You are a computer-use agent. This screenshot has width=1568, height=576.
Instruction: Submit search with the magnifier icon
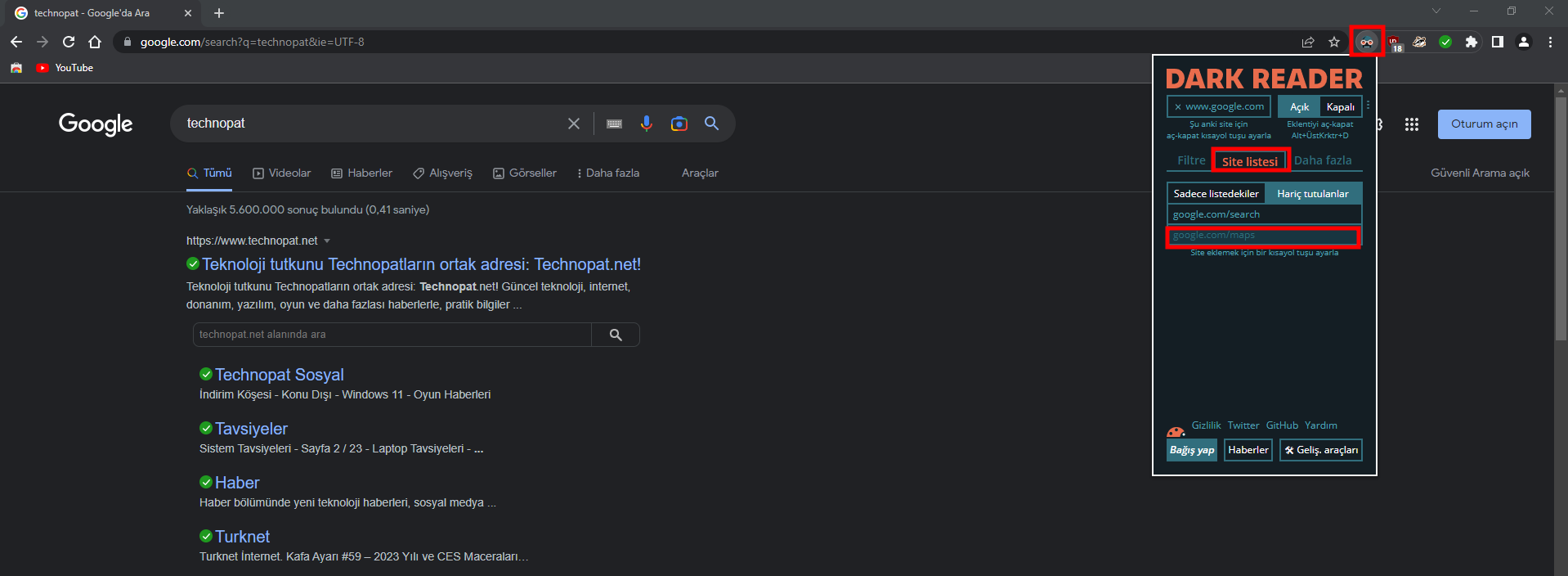tap(712, 124)
